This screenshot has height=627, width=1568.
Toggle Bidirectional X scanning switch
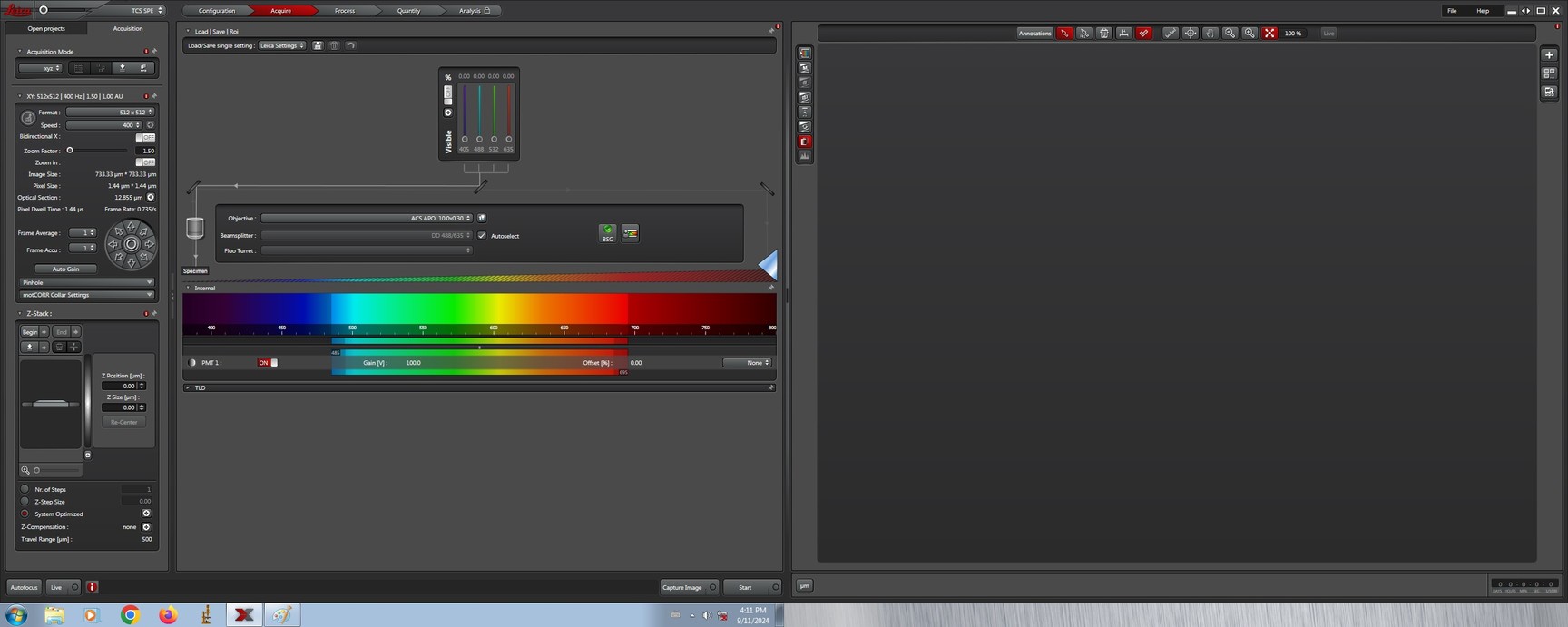pos(145,137)
